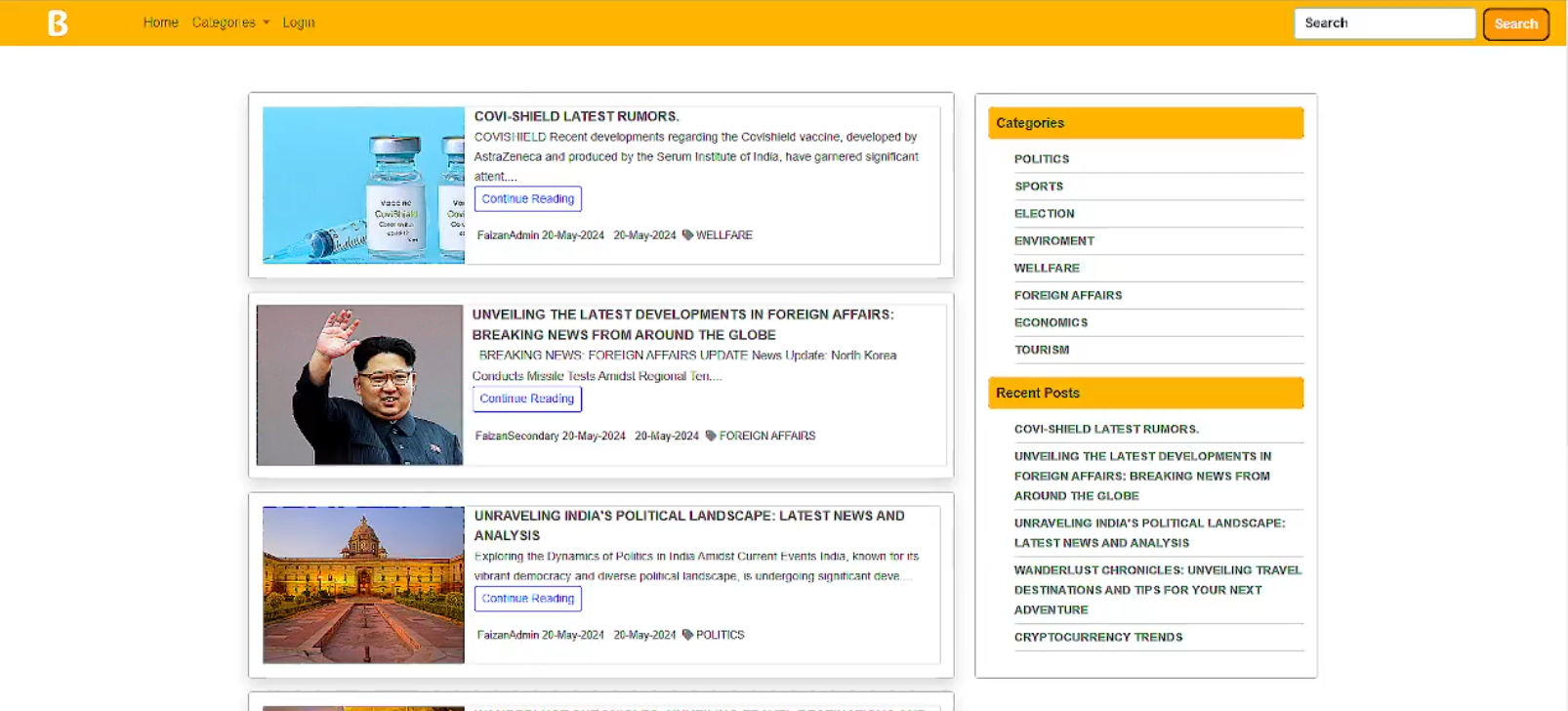Image resolution: width=1568 pixels, height=711 pixels.
Task: Click the orange Search button
Action: click(1515, 23)
